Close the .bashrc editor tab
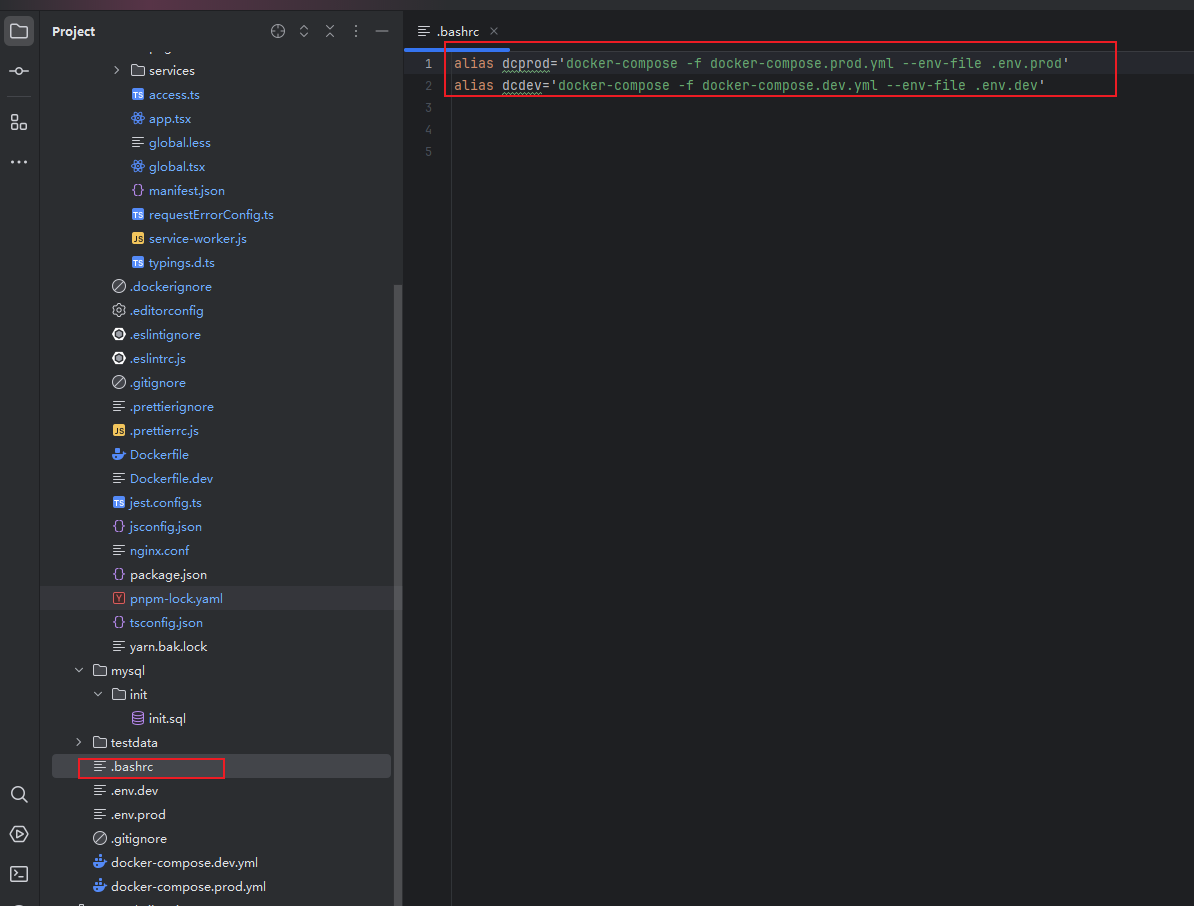Screen dimensions: 1194x906 pyautogui.click(x=494, y=31)
